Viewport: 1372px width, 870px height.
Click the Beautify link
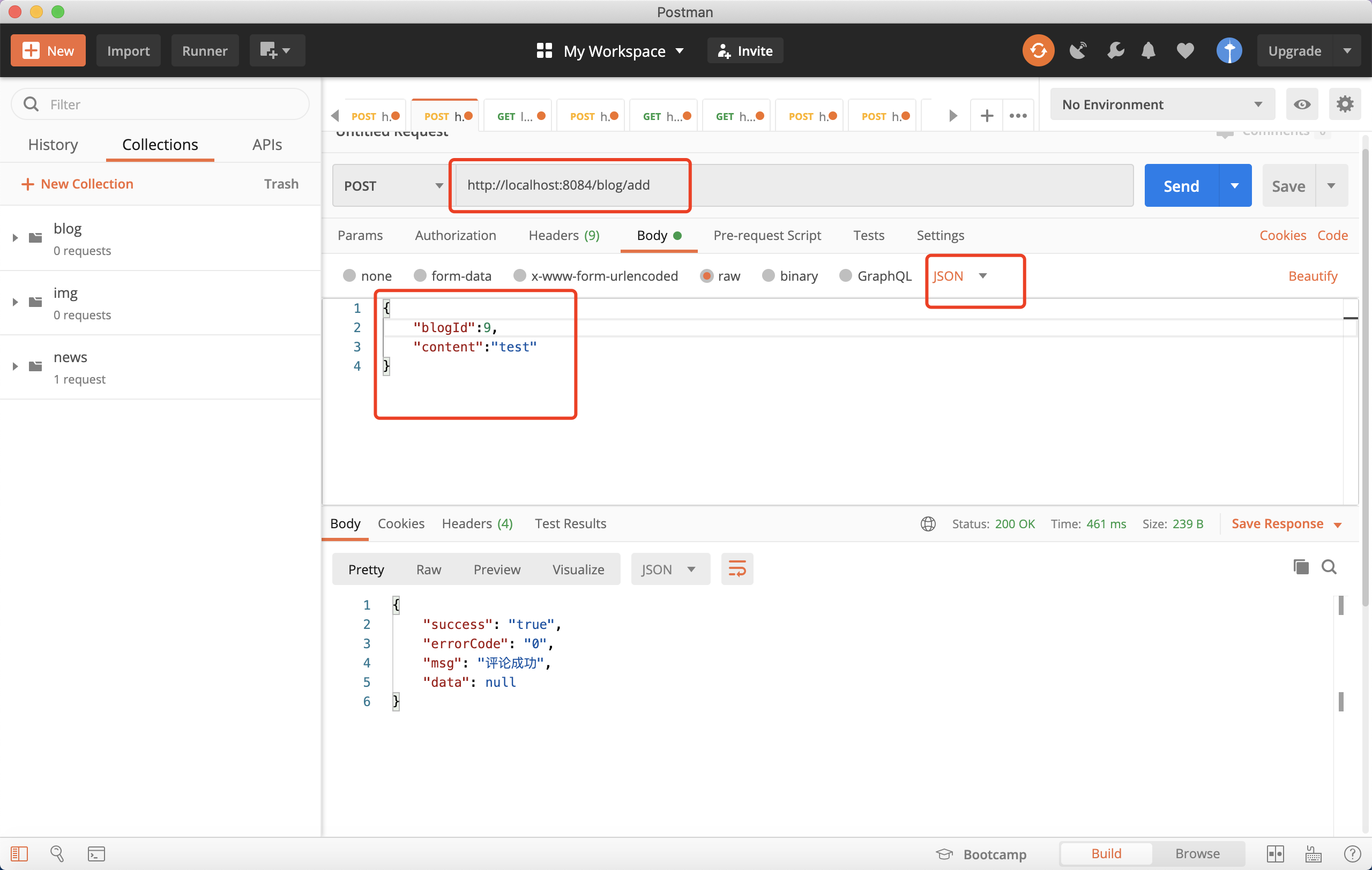(x=1312, y=276)
